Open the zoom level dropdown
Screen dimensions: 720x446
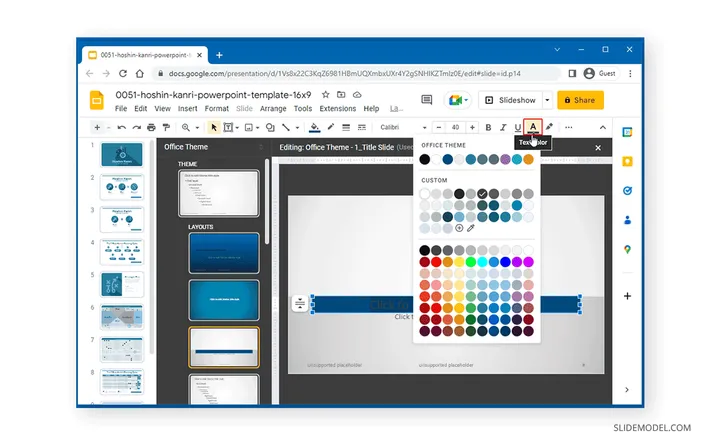[189, 127]
